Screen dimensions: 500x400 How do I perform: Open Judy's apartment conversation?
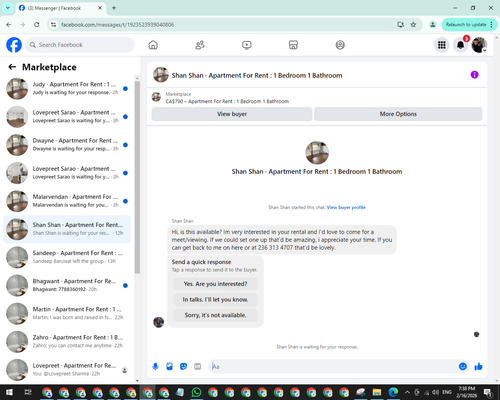click(67, 89)
